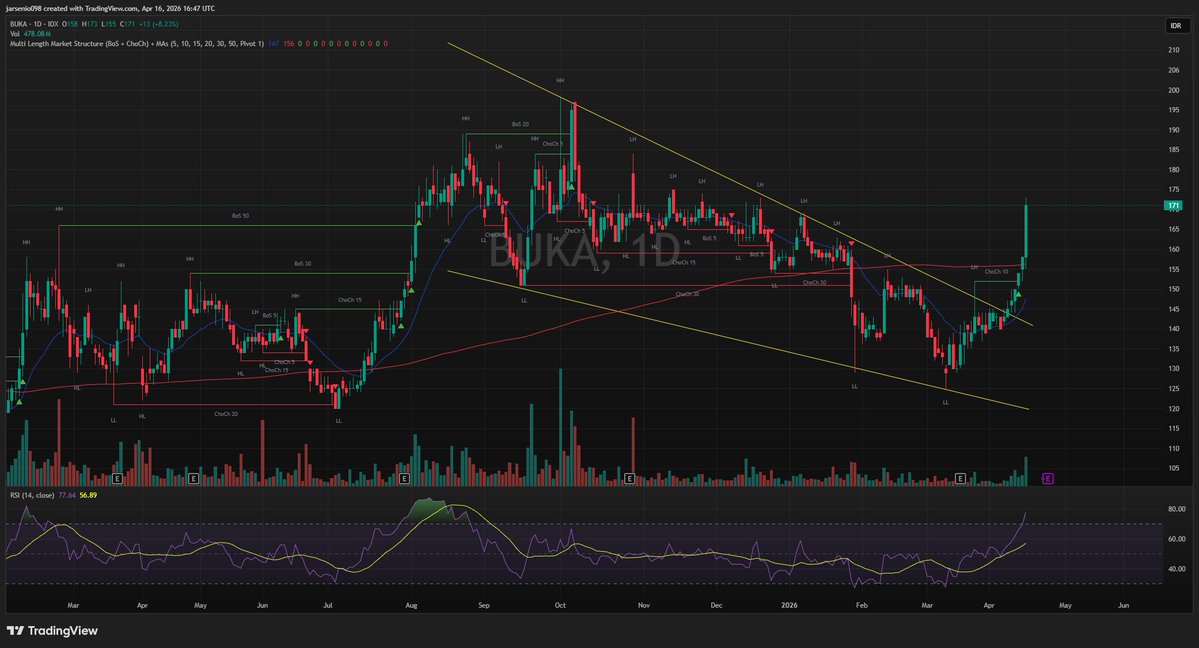This screenshot has height=648, width=1199.
Task: Click the Oct label on time axis
Action: pos(560,605)
